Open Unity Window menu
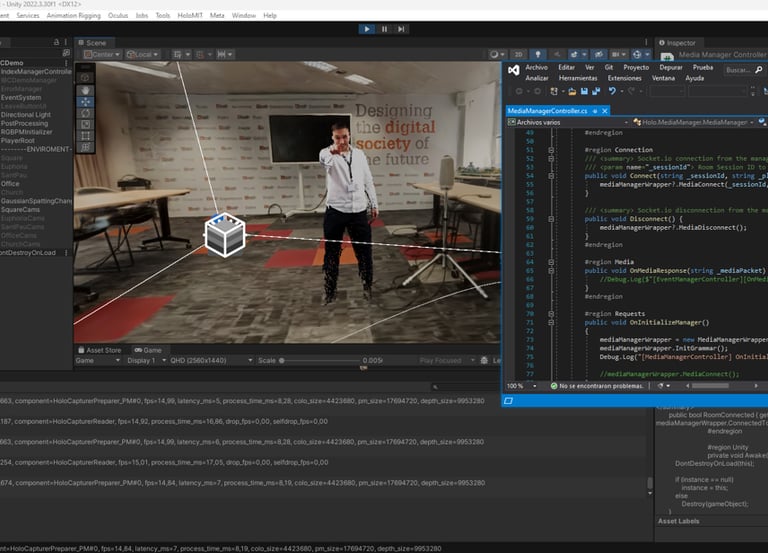Viewport: 768px width, 553px height. point(244,16)
